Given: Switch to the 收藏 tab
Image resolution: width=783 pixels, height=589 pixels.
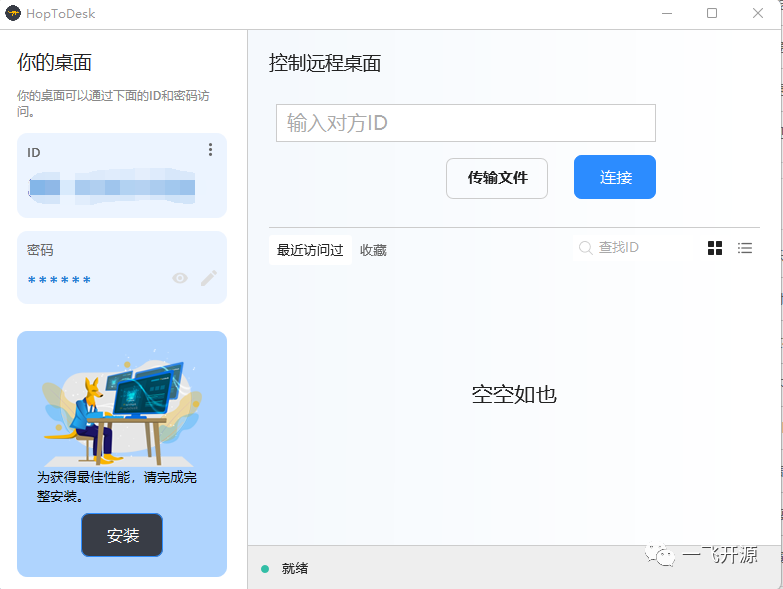Looking at the screenshot, I should [x=373, y=250].
